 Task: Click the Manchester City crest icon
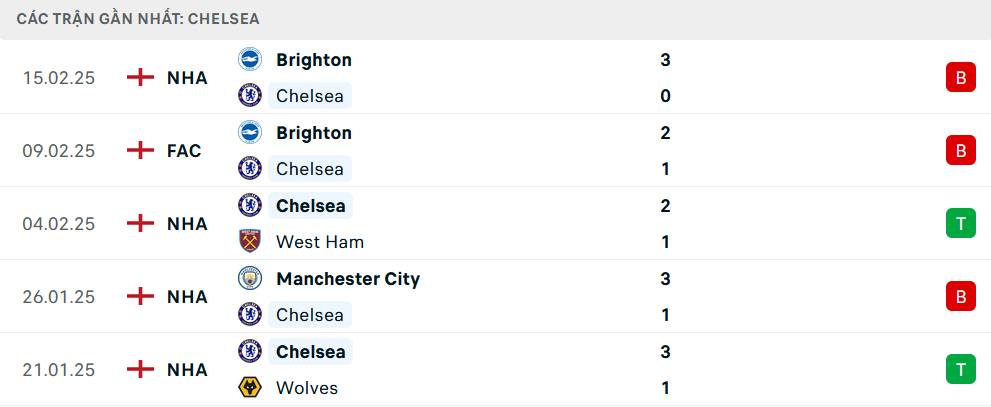(249, 278)
